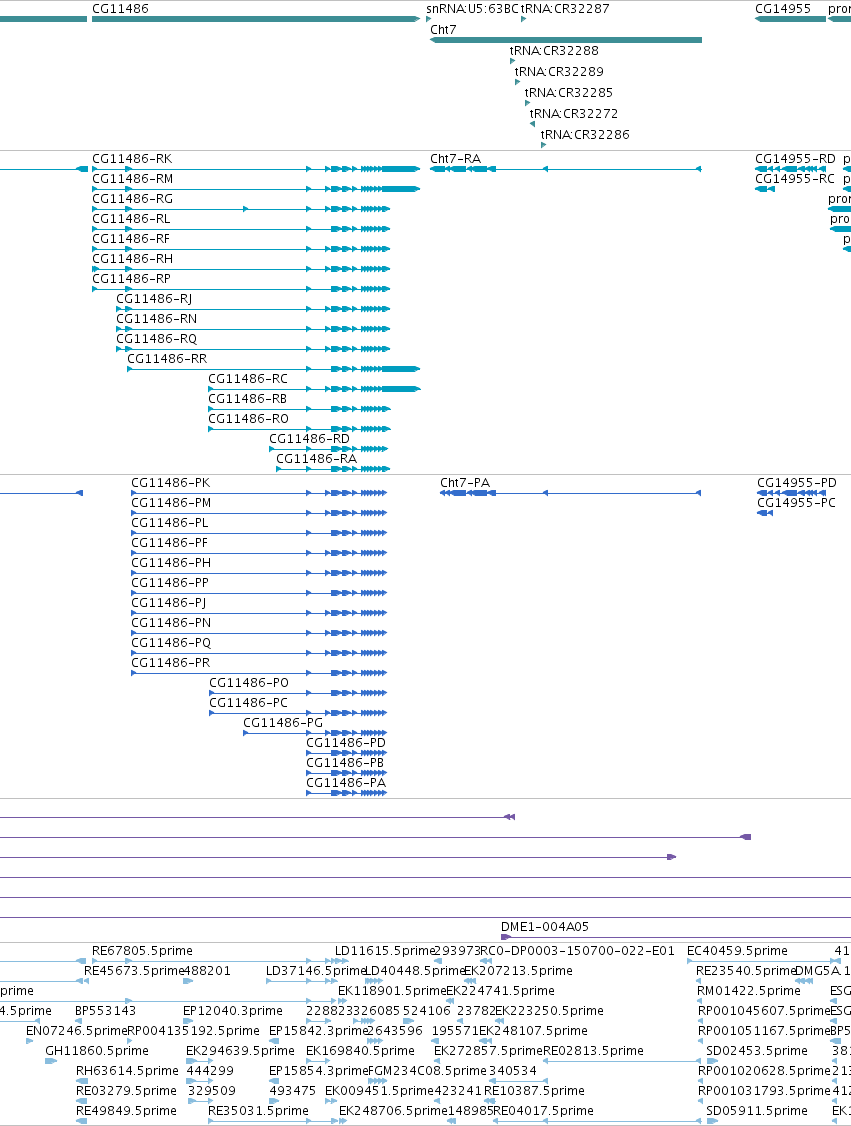851x1126 pixels.
Task: Select protein CG11486-PF
Action: tap(259, 554)
